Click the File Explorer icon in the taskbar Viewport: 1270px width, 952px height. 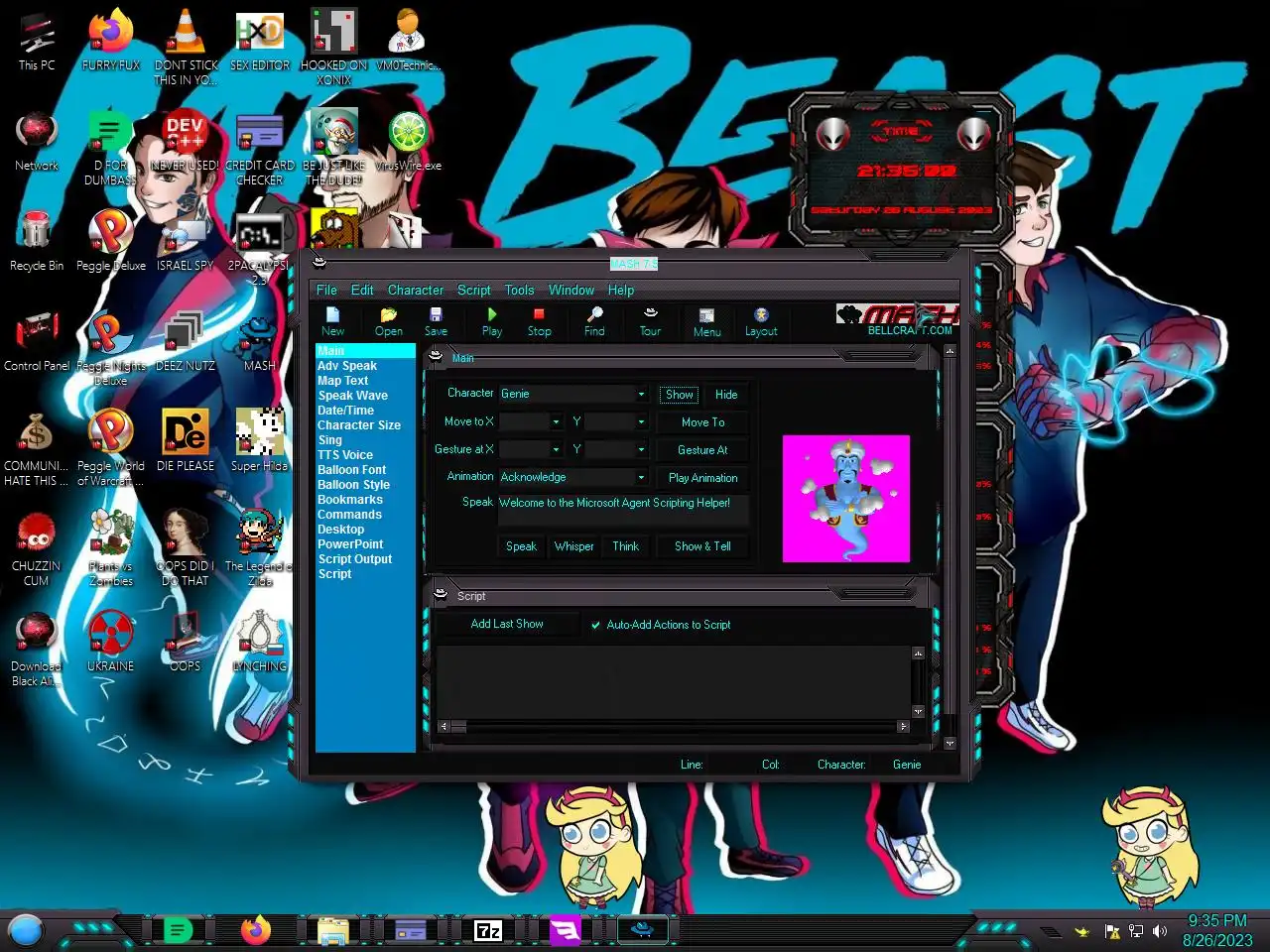(332, 930)
